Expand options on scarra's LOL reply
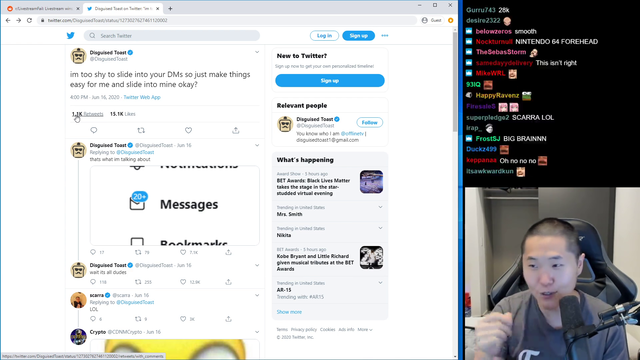This screenshot has width=640, height=360. click(x=257, y=295)
